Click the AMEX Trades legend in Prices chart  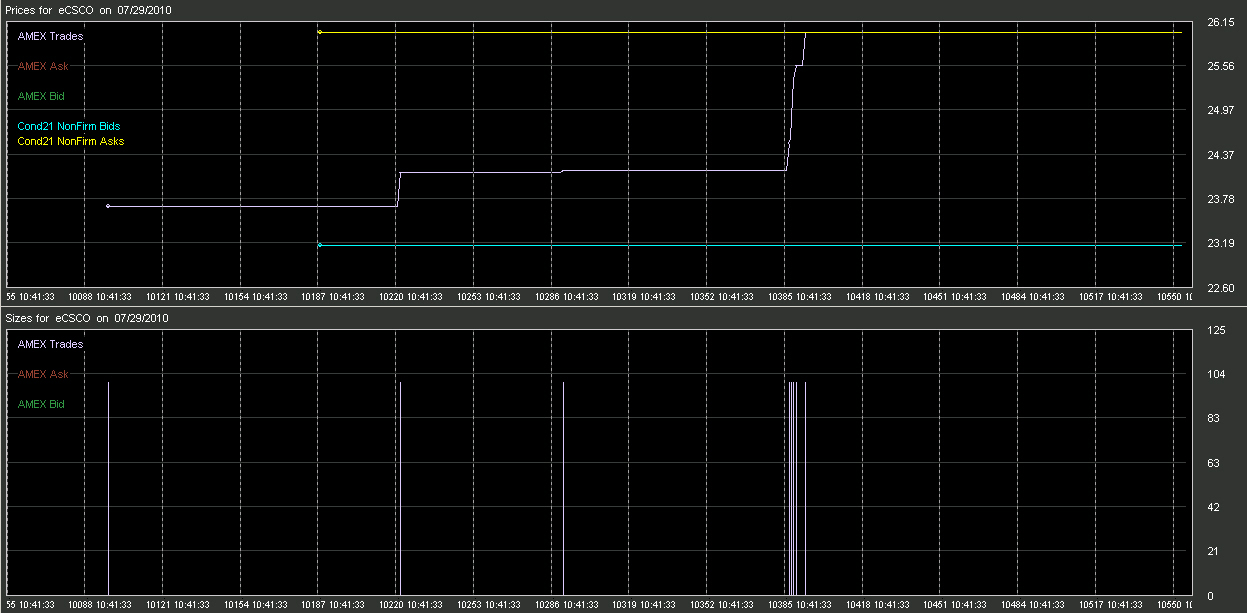coord(50,36)
